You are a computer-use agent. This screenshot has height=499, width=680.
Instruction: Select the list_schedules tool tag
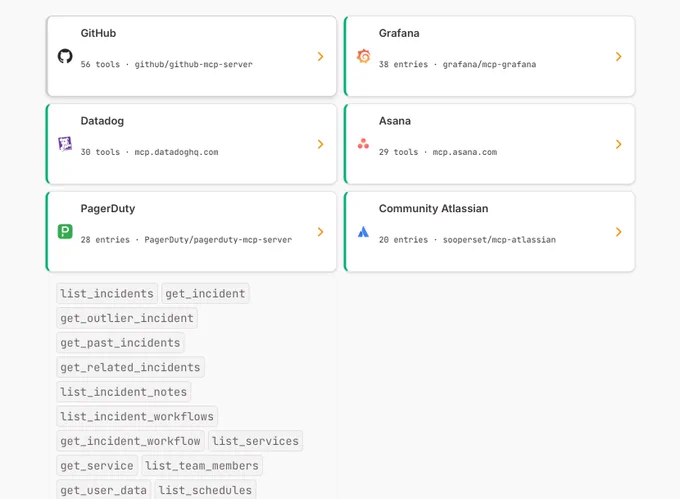[x=205, y=490]
